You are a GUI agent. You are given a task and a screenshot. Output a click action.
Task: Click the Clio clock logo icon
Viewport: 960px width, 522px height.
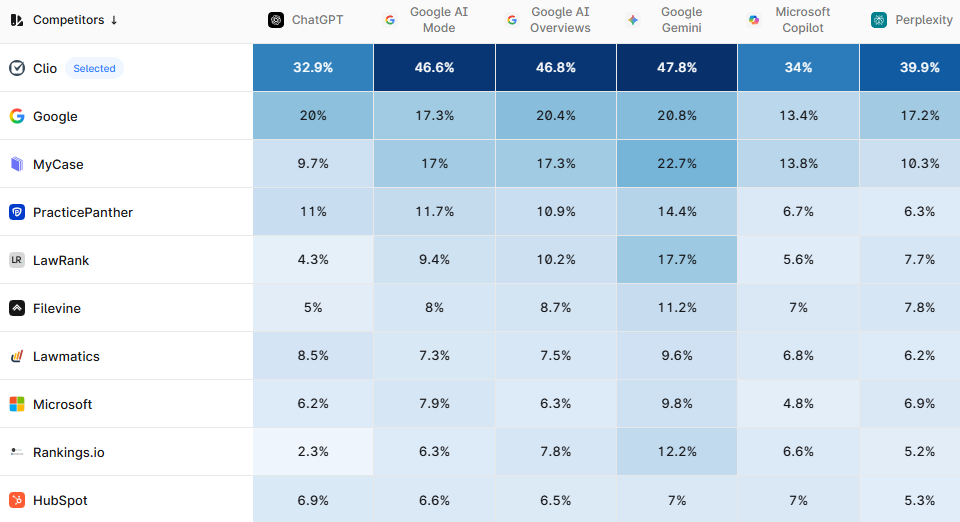[17, 68]
